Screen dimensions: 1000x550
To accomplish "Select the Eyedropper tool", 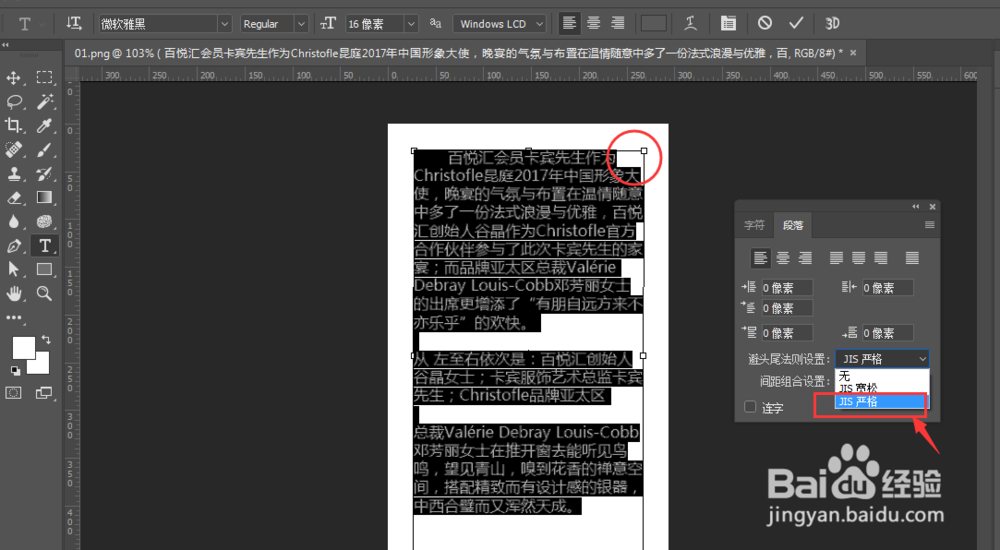I will (44, 126).
